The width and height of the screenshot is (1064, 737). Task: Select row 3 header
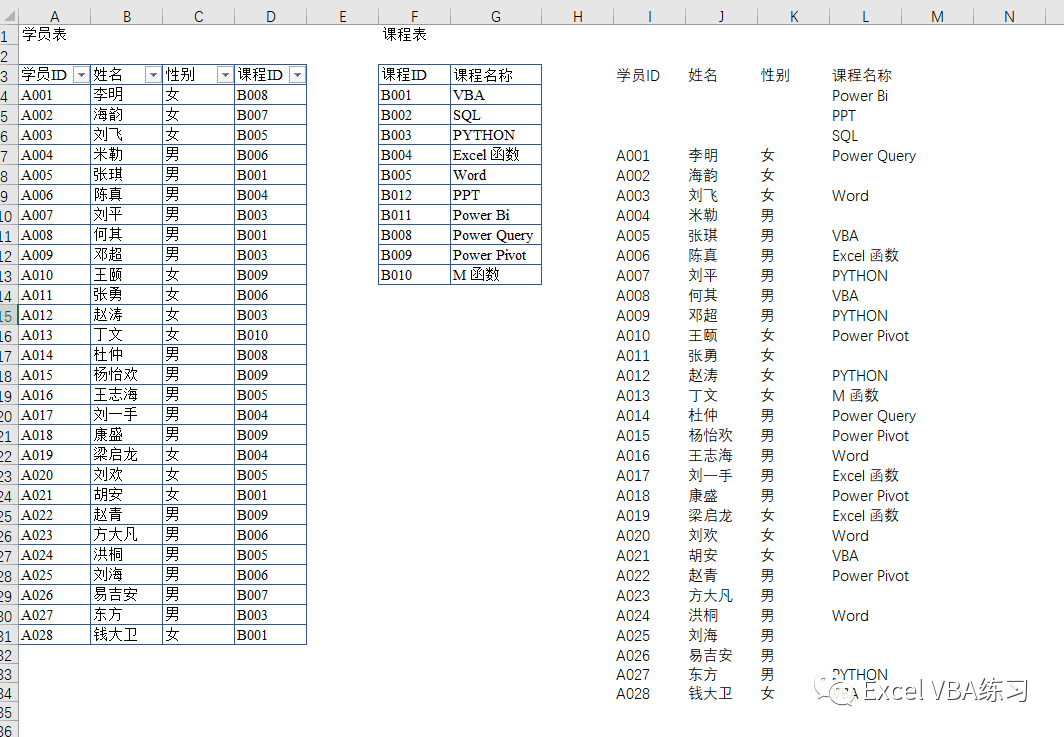coord(8,75)
